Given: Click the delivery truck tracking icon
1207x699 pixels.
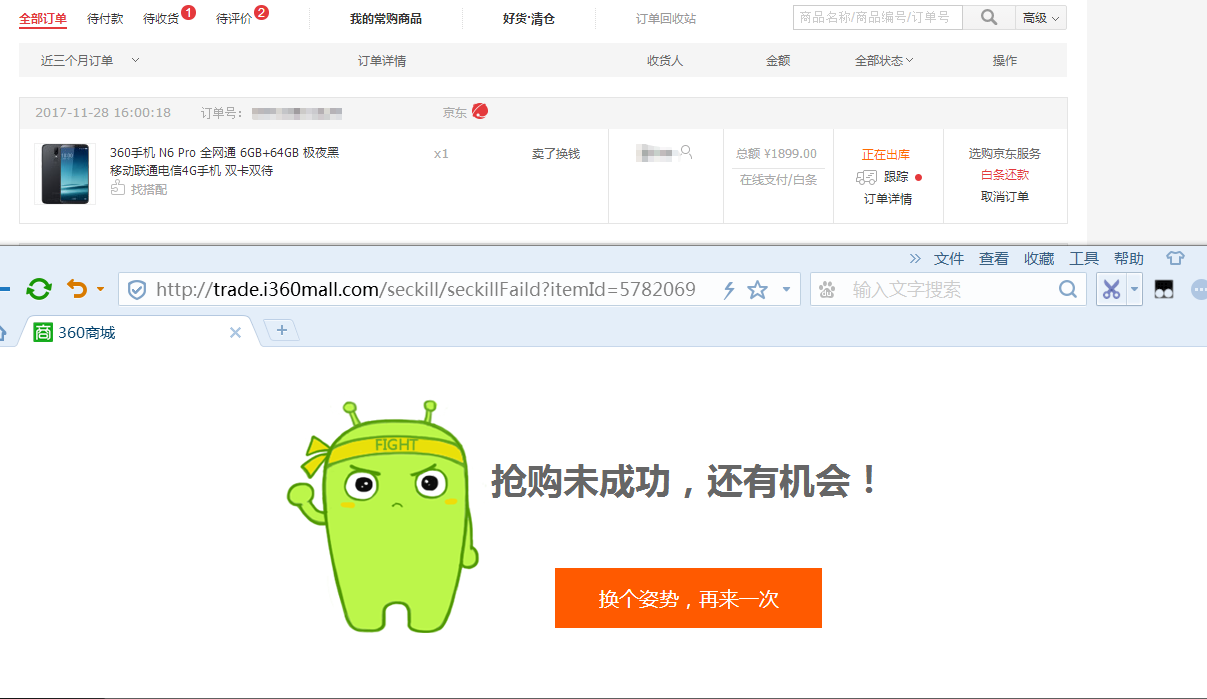Looking at the screenshot, I should click(x=866, y=177).
